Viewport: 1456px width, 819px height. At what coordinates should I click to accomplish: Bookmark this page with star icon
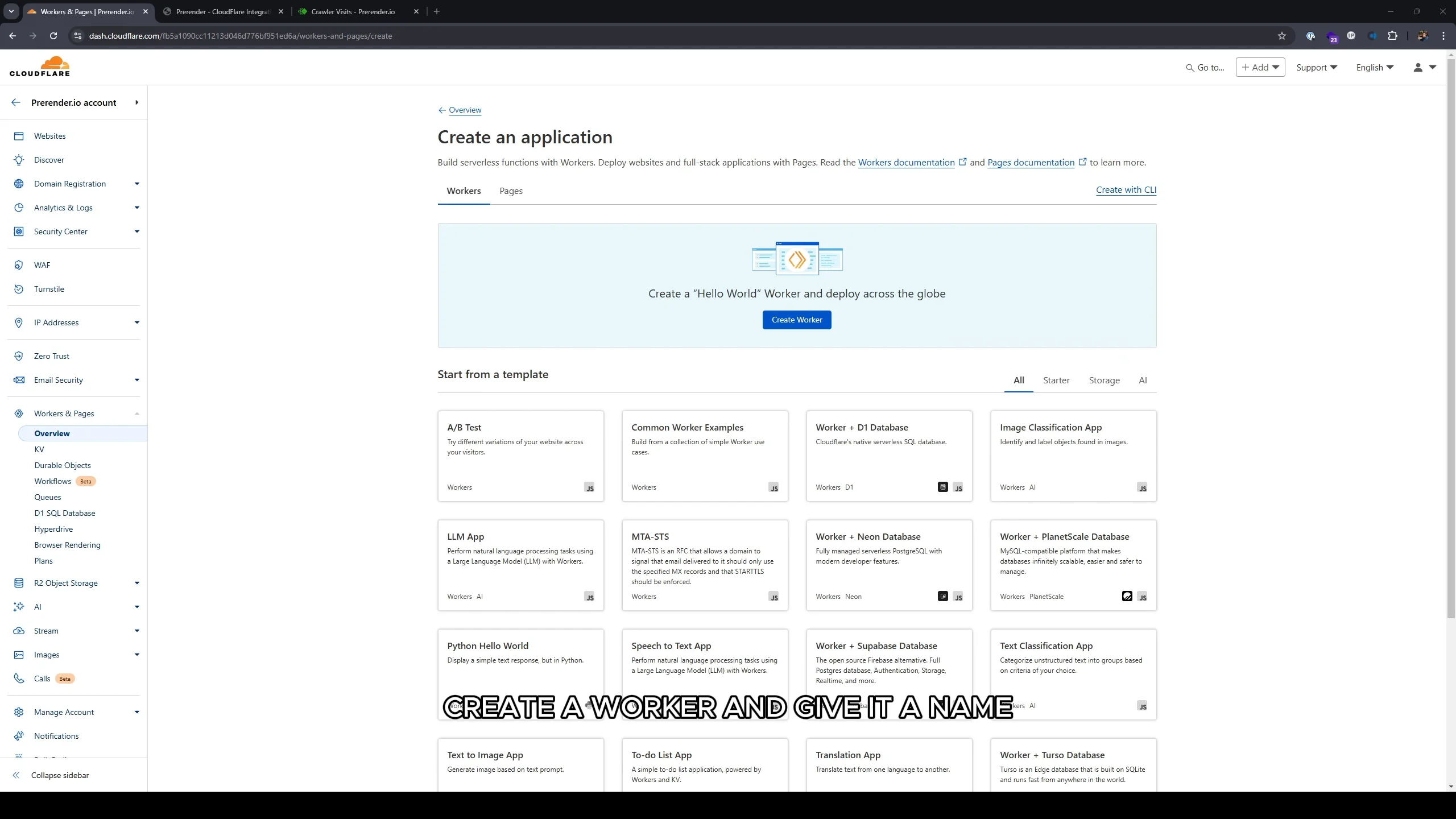coord(1281,36)
